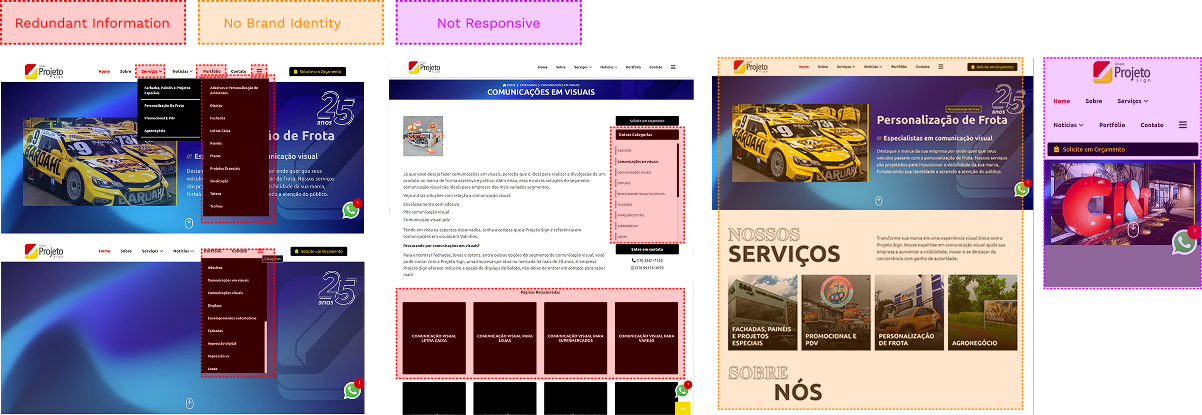The width and height of the screenshot is (1202, 415).
Task: Open hamburger menu outlined in red dashes
Action: [x=260, y=72]
